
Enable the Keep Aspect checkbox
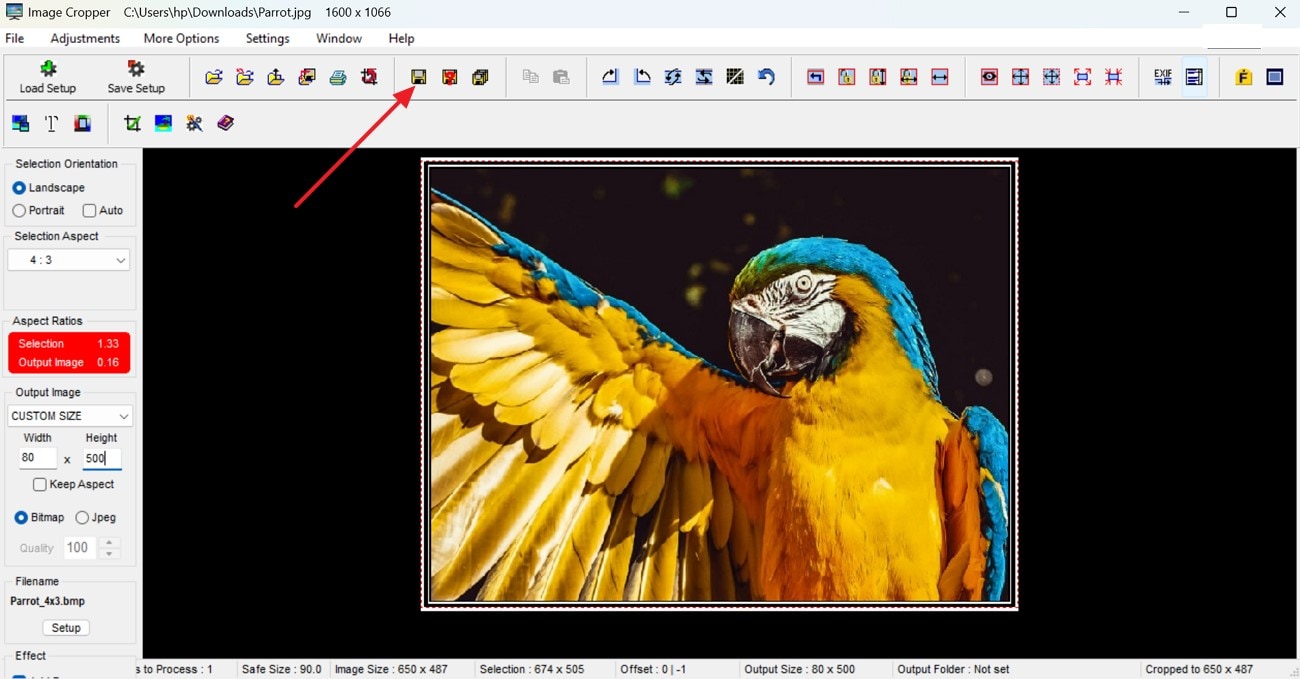pos(40,485)
